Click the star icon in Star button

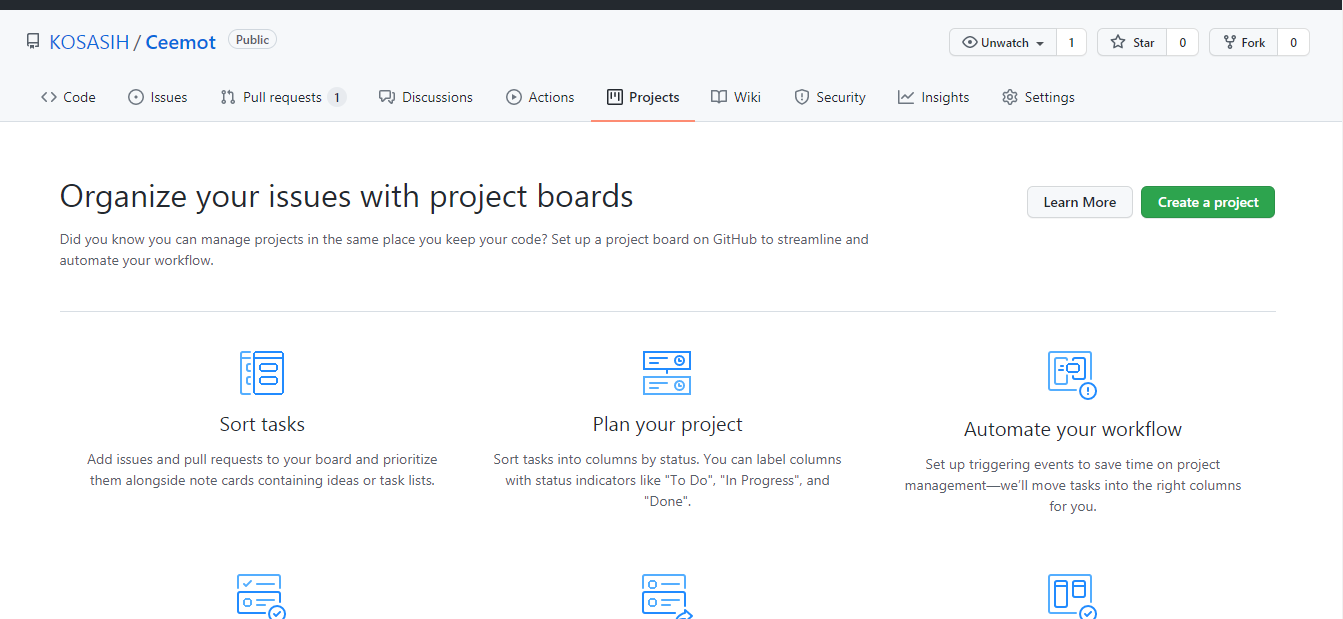[1118, 42]
